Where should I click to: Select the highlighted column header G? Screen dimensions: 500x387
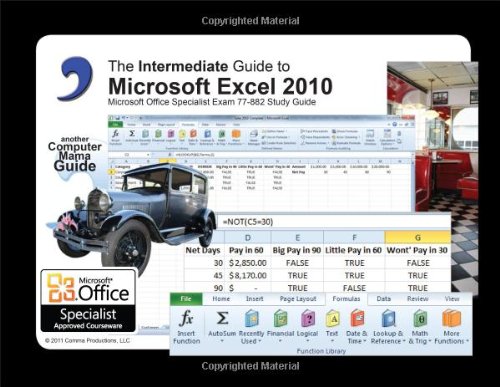pos(418,238)
